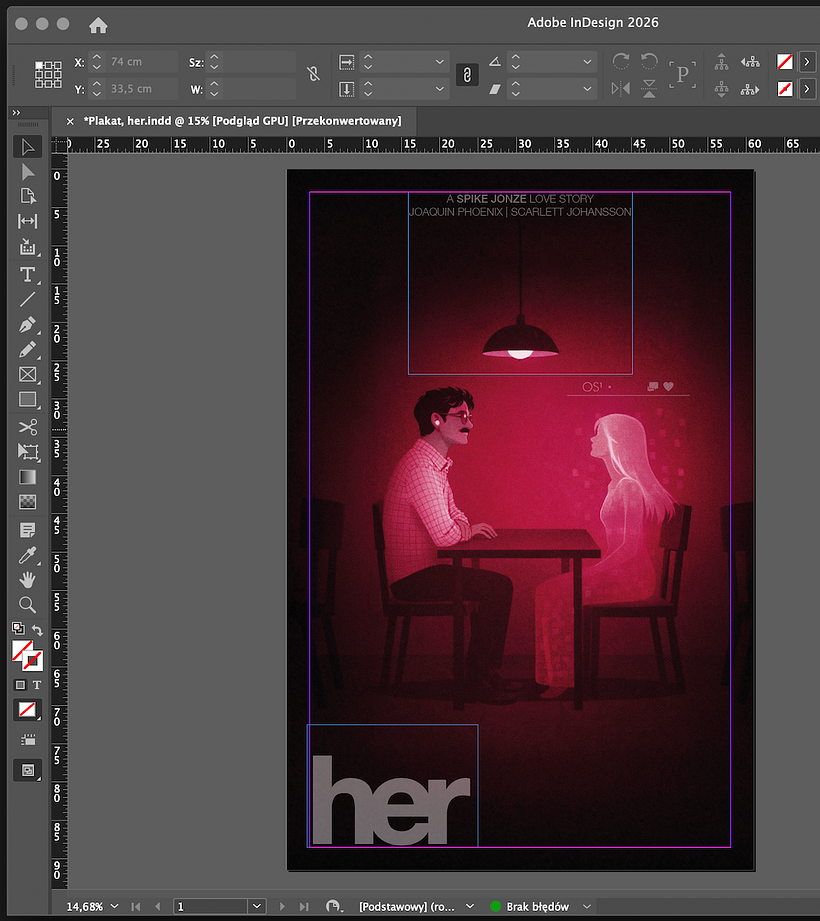Screen dimensions: 820x921
Task: Expand the Brak błędów preflight menu
Action: tap(587, 906)
